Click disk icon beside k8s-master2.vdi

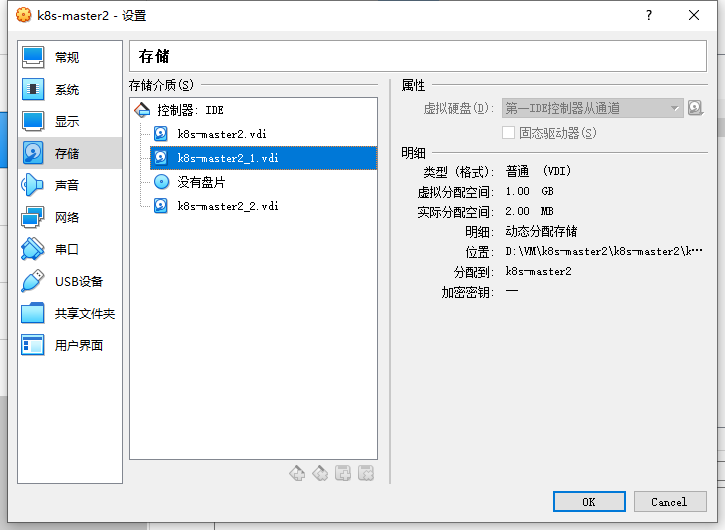coord(161,134)
